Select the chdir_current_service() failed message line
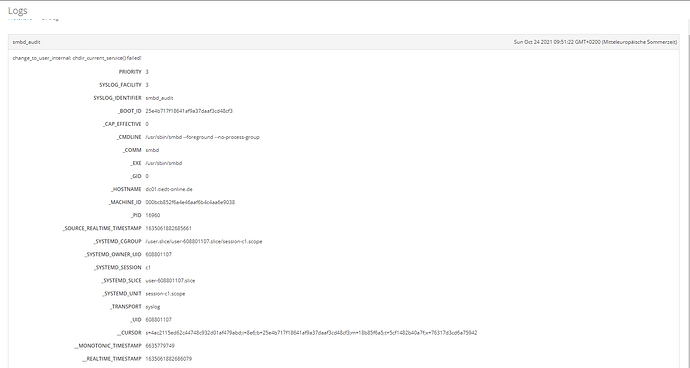690x368 pixels. pyautogui.click(x=77, y=58)
